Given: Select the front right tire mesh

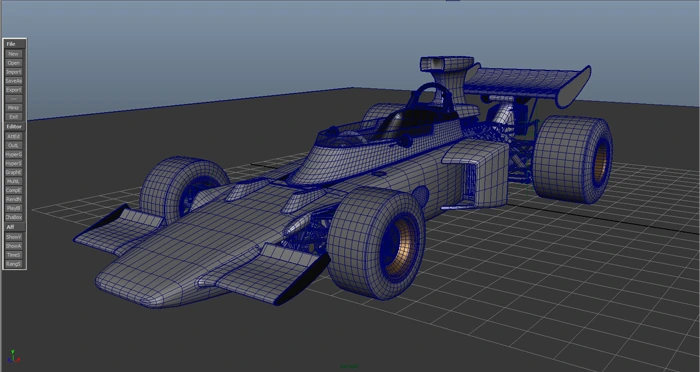Looking at the screenshot, I should tap(376, 243).
